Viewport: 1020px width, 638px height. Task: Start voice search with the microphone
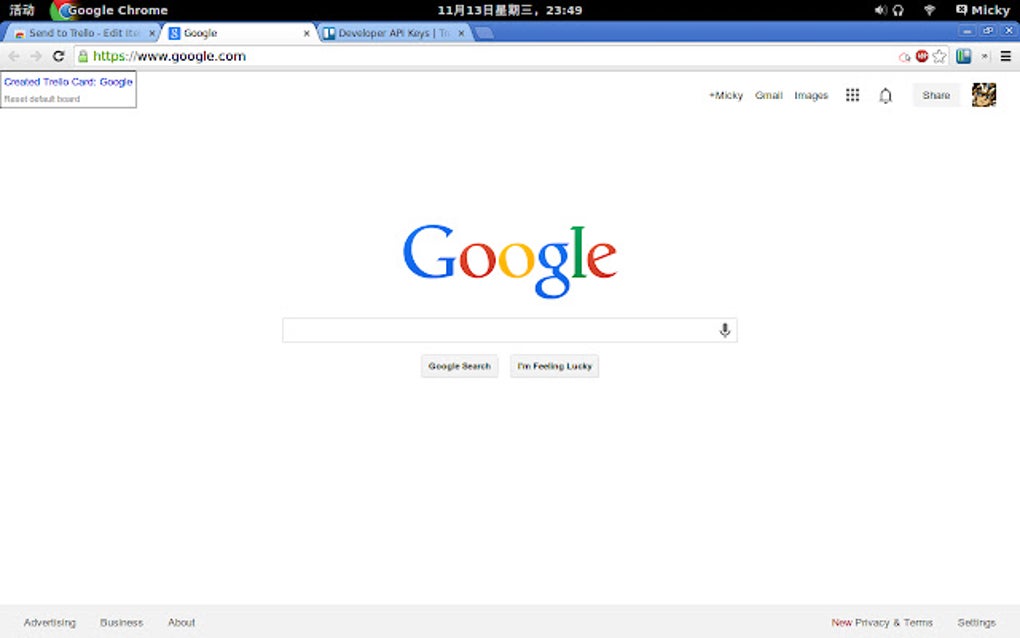click(725, 330)
